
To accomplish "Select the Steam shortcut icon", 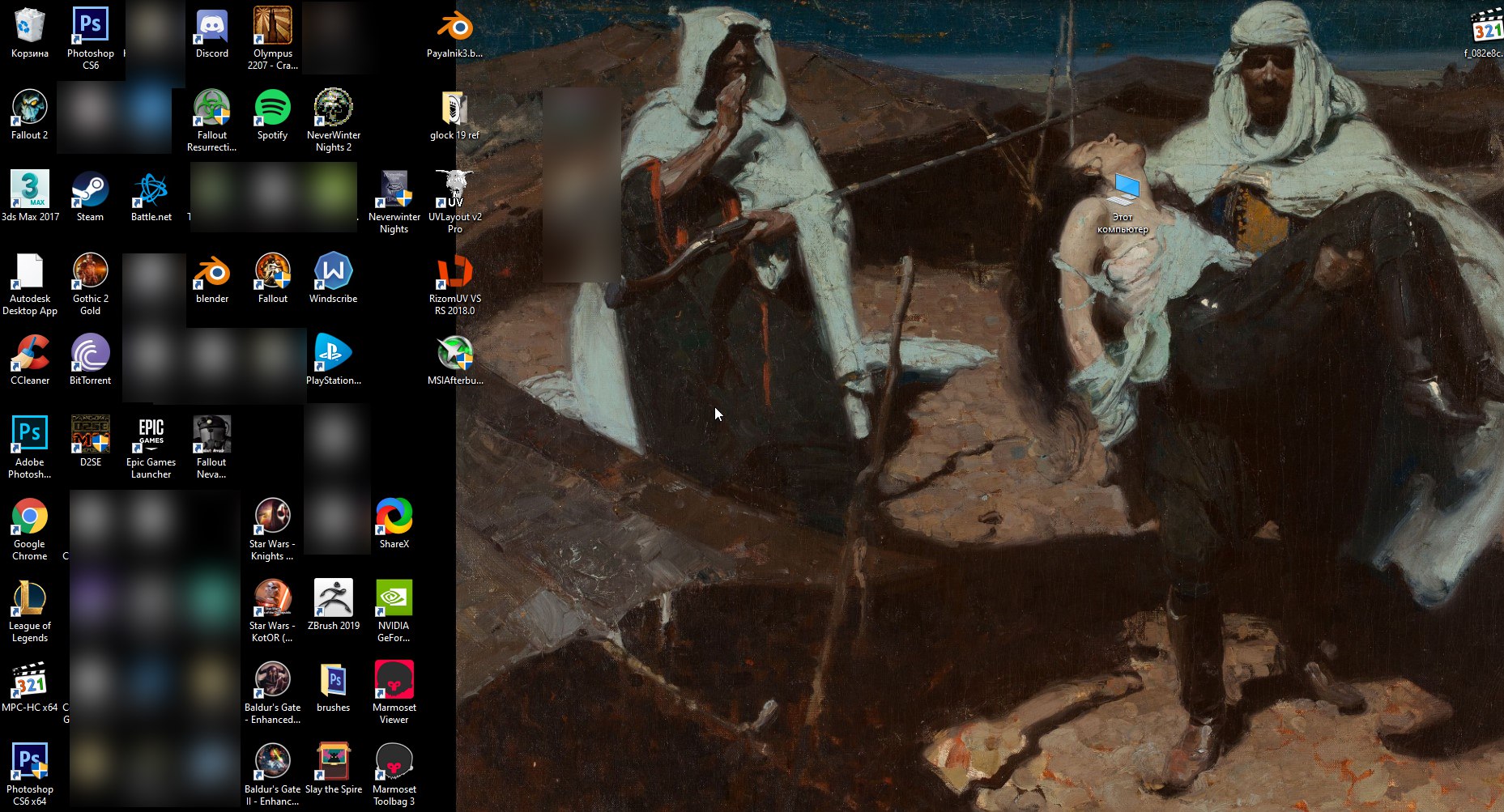I will pyautogui.click(x=91, y=190).
